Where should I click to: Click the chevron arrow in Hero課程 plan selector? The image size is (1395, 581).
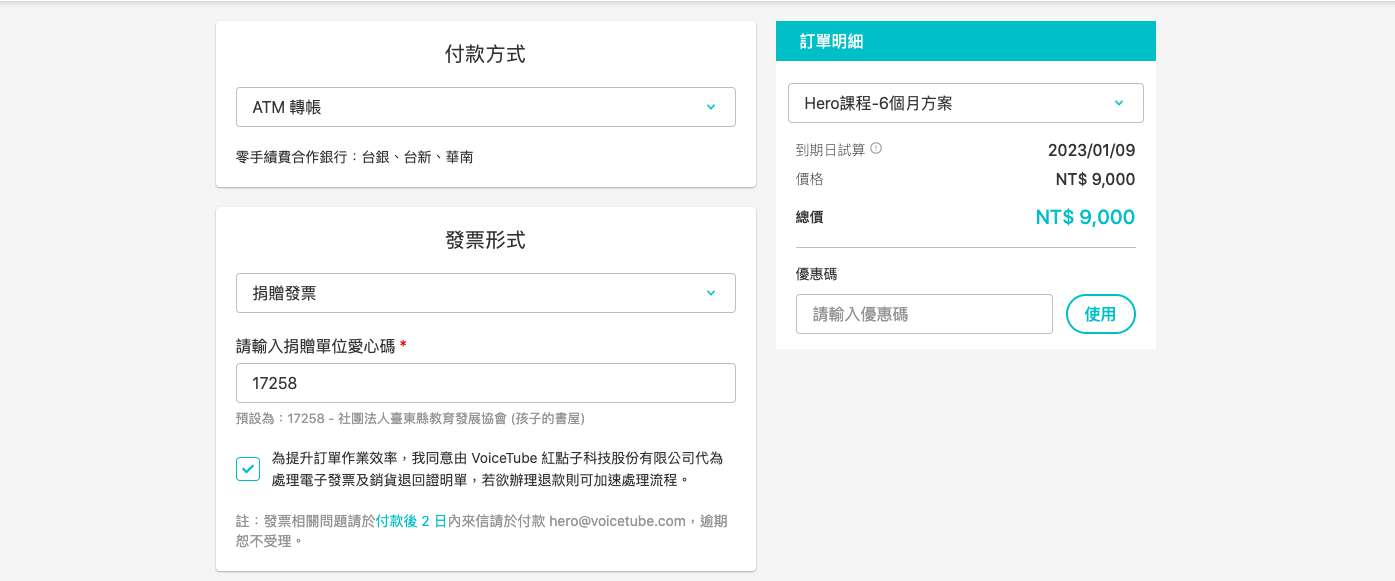click(x=1118, y=103)
